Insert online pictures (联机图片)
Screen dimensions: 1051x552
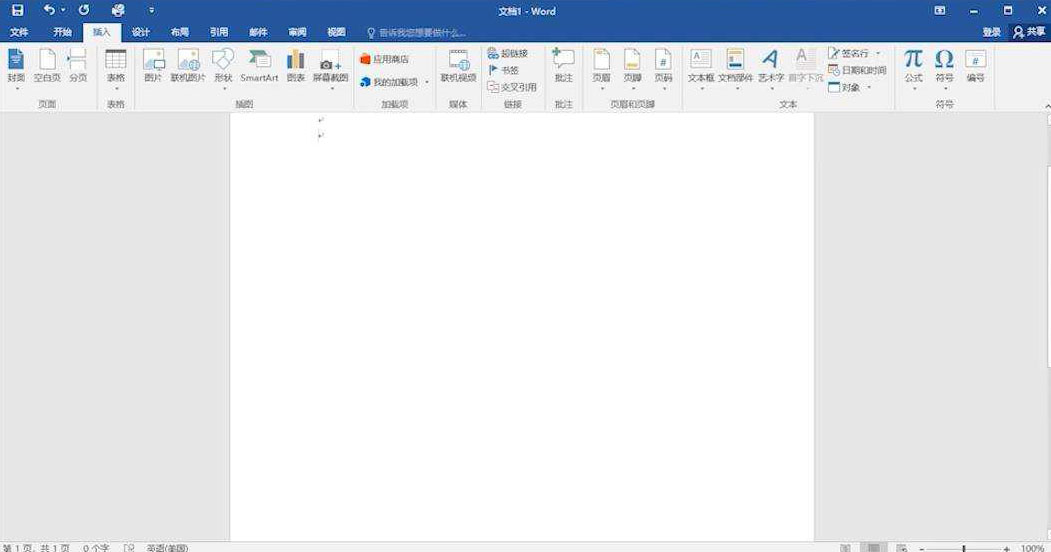click(x=188, y=67)
